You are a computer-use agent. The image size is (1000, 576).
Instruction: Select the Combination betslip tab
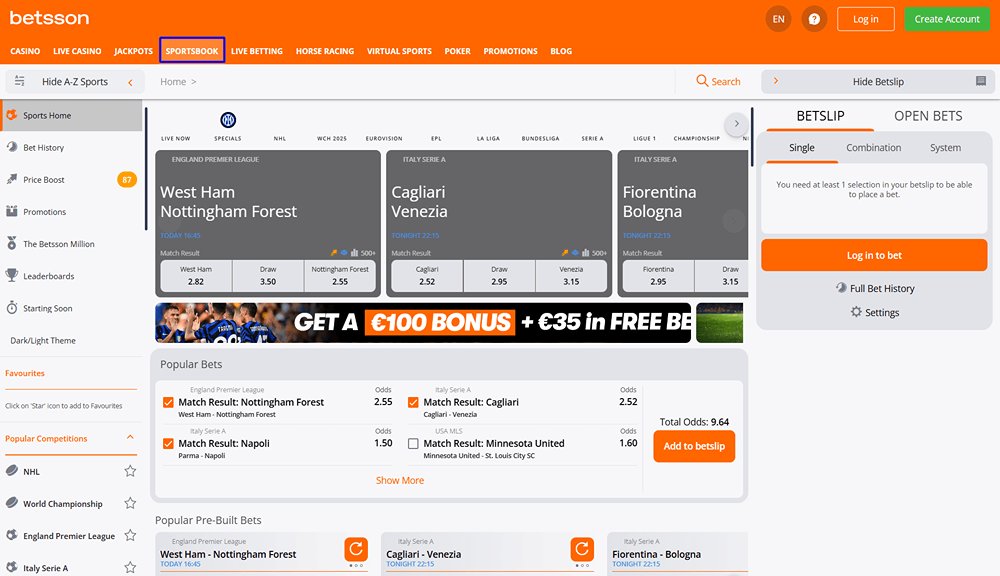click(x=873, y=147)
